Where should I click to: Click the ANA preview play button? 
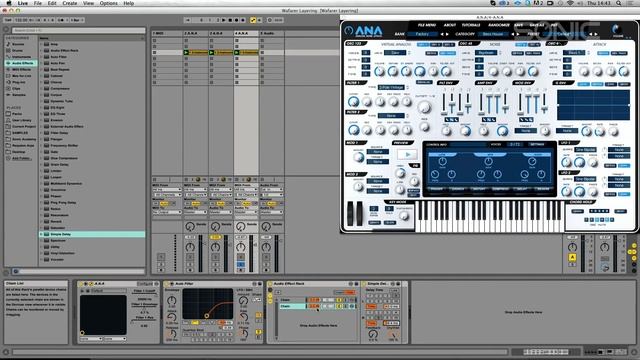407,155
